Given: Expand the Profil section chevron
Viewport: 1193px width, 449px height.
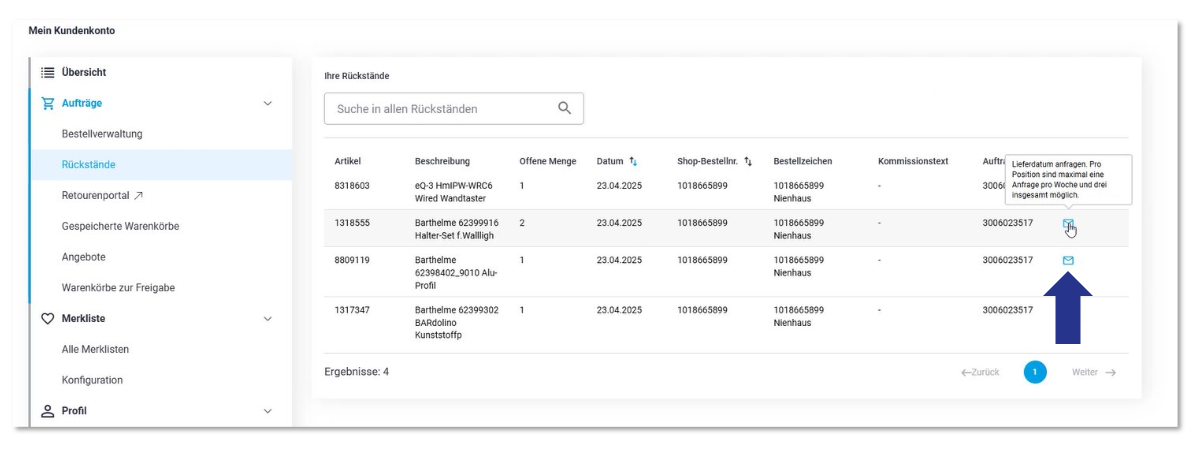Looking at the screenshot, I should 267,411.
